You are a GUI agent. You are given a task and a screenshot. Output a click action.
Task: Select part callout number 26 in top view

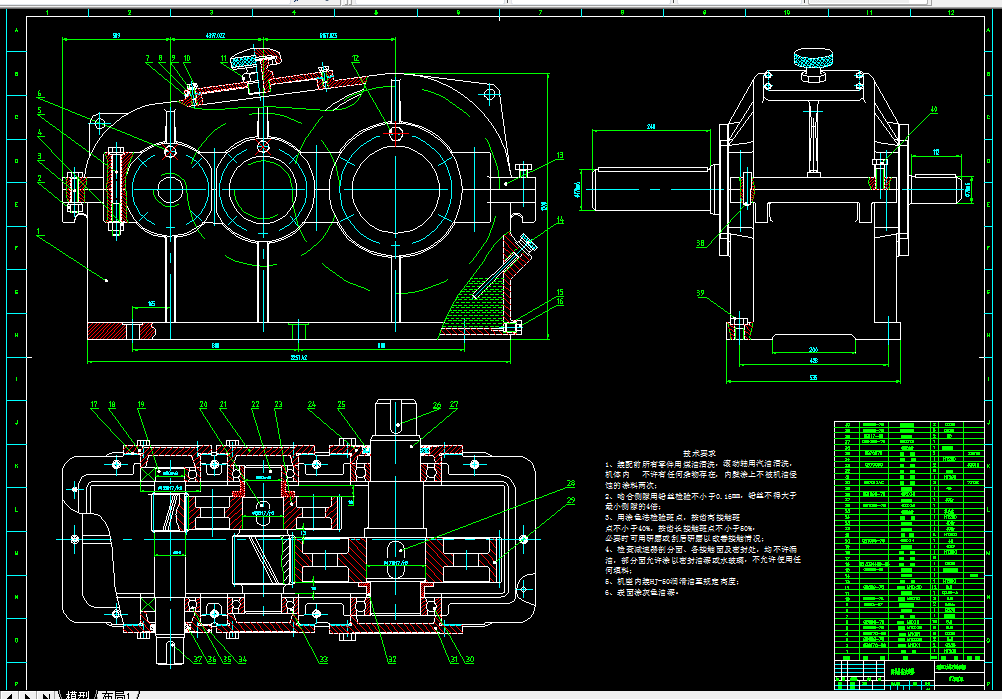click(437, 405)
